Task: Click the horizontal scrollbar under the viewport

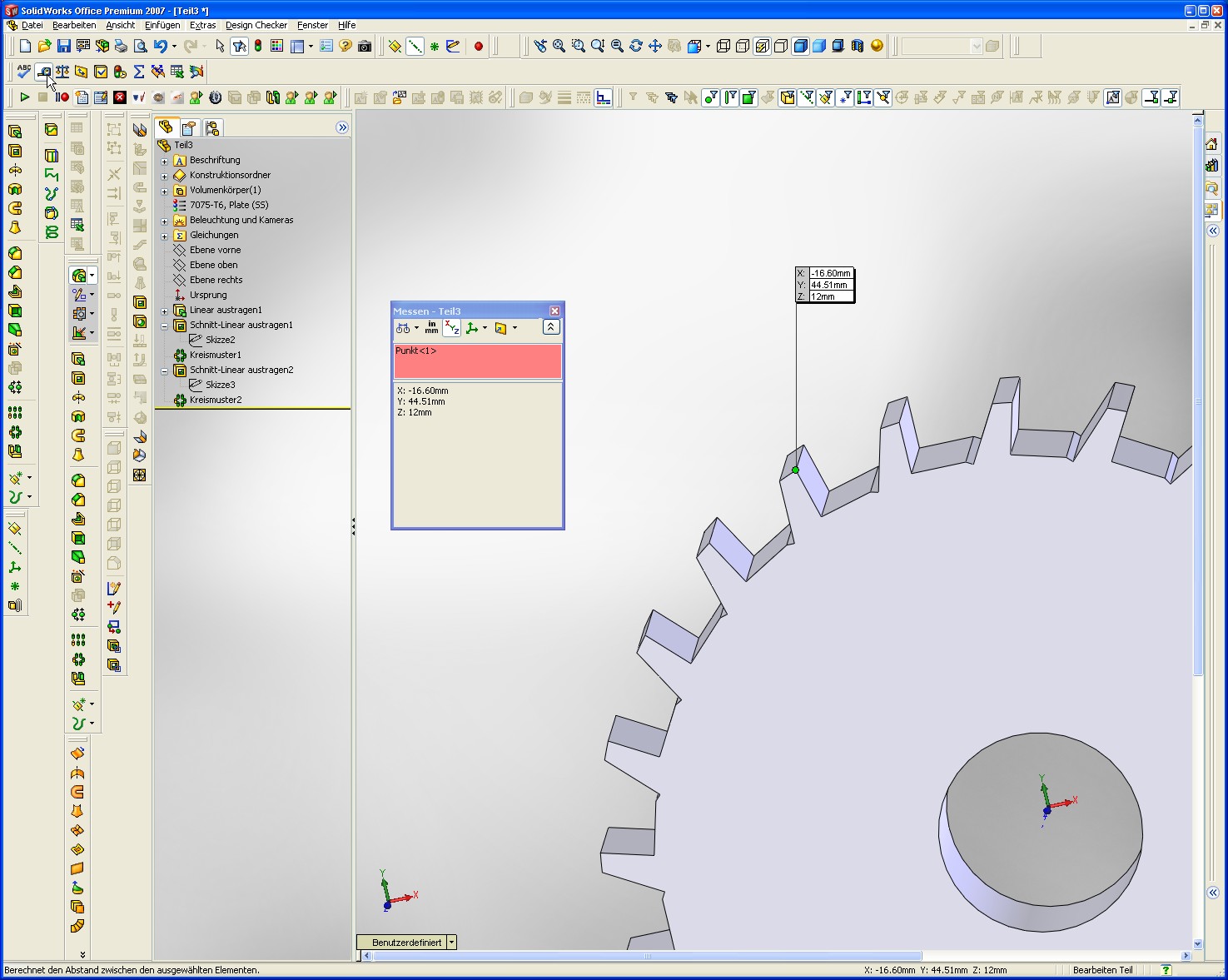Action: pos(648,956)
